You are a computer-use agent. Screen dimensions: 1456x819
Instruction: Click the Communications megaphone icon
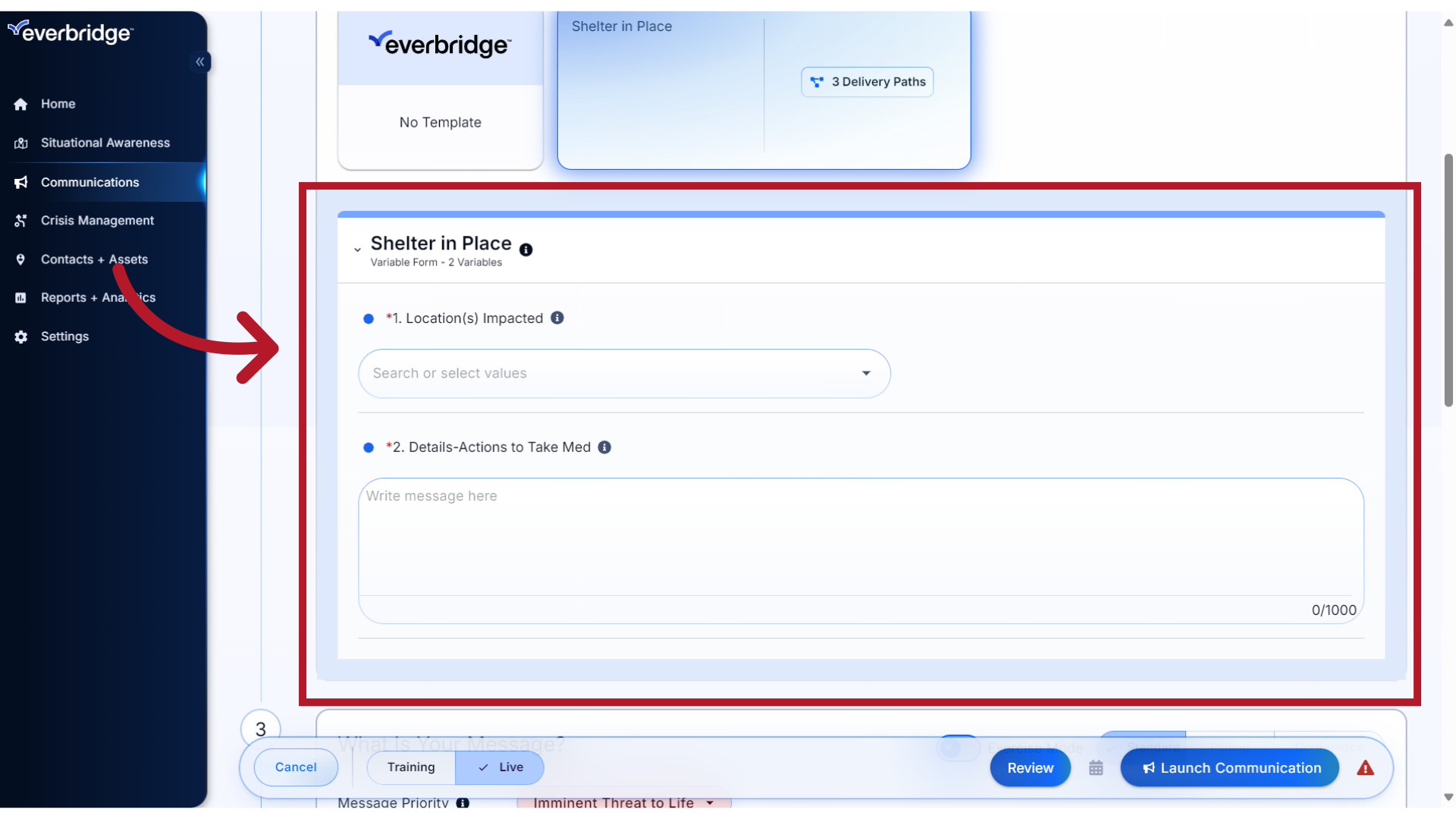coord(20,182)
